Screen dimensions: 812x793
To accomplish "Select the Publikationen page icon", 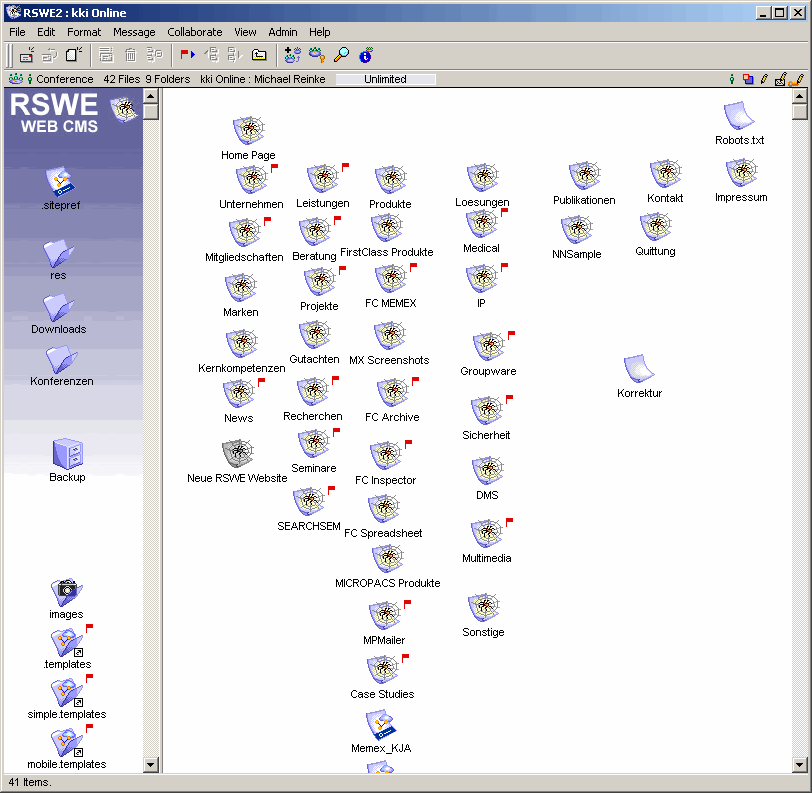I will coord(584,176).
